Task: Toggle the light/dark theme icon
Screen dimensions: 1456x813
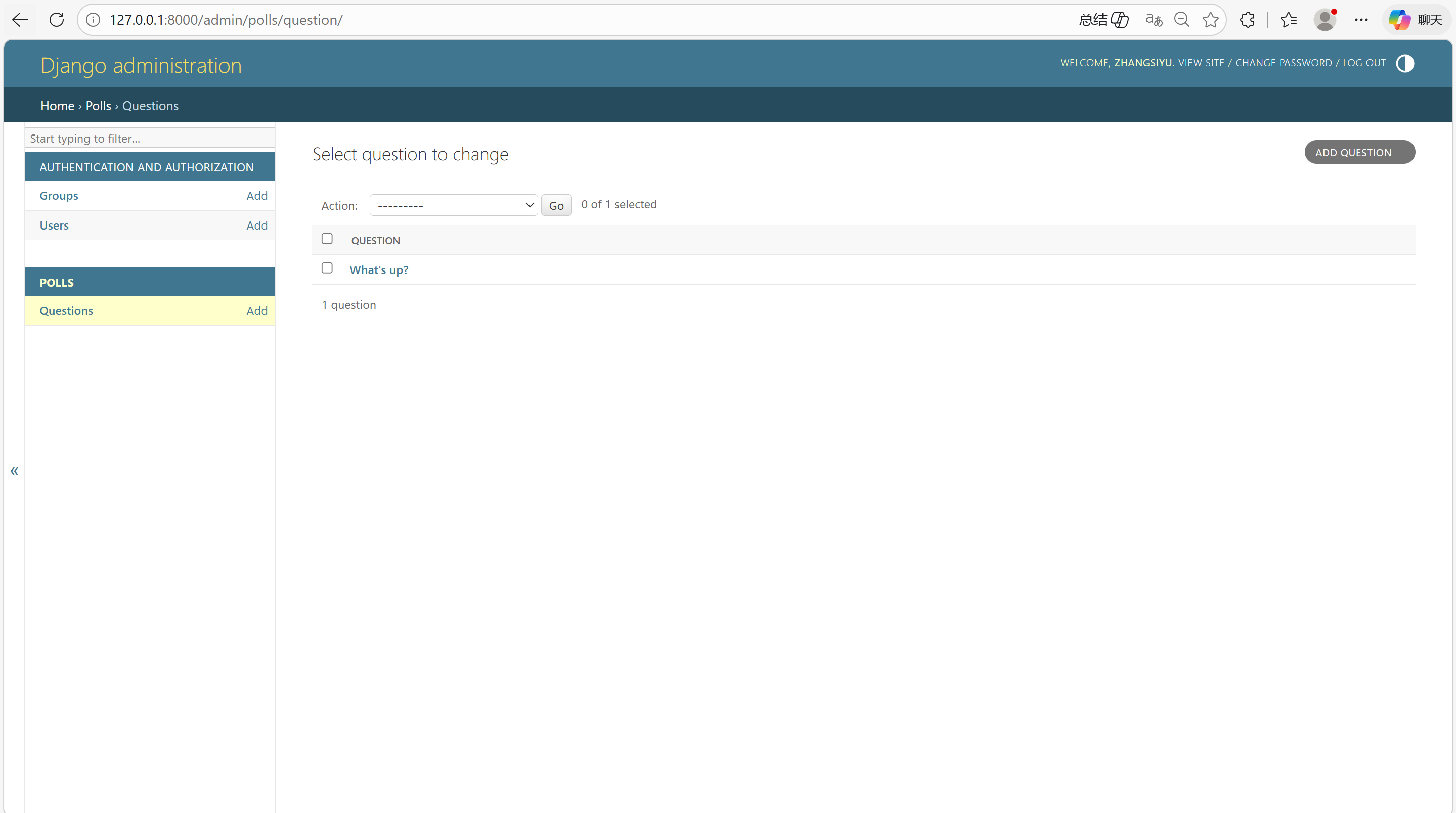Action: pyautogui.click(x=1404, y=63)
